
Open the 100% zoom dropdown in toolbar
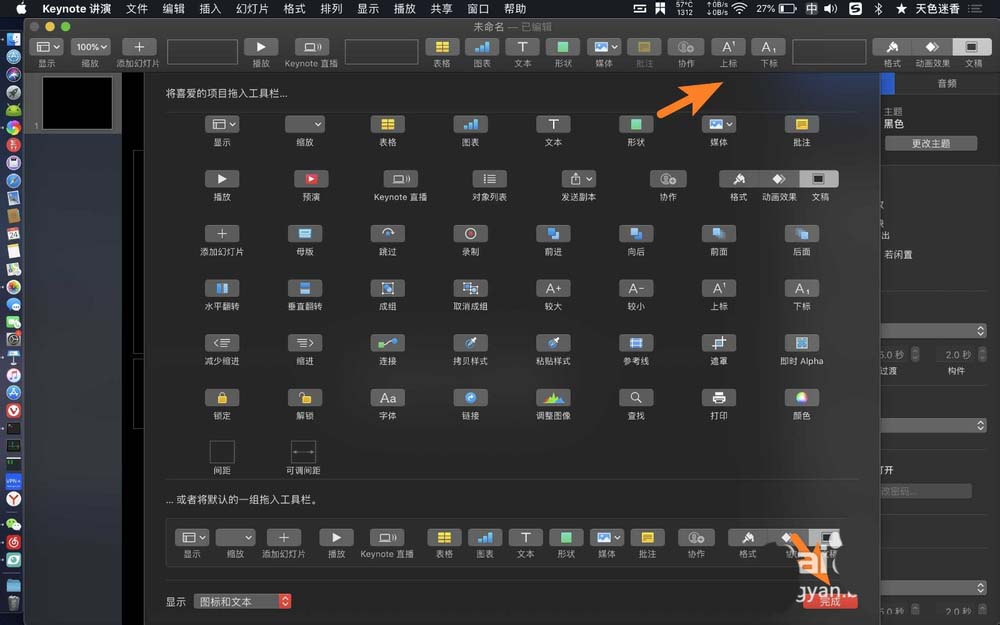(x=90, y=47)
